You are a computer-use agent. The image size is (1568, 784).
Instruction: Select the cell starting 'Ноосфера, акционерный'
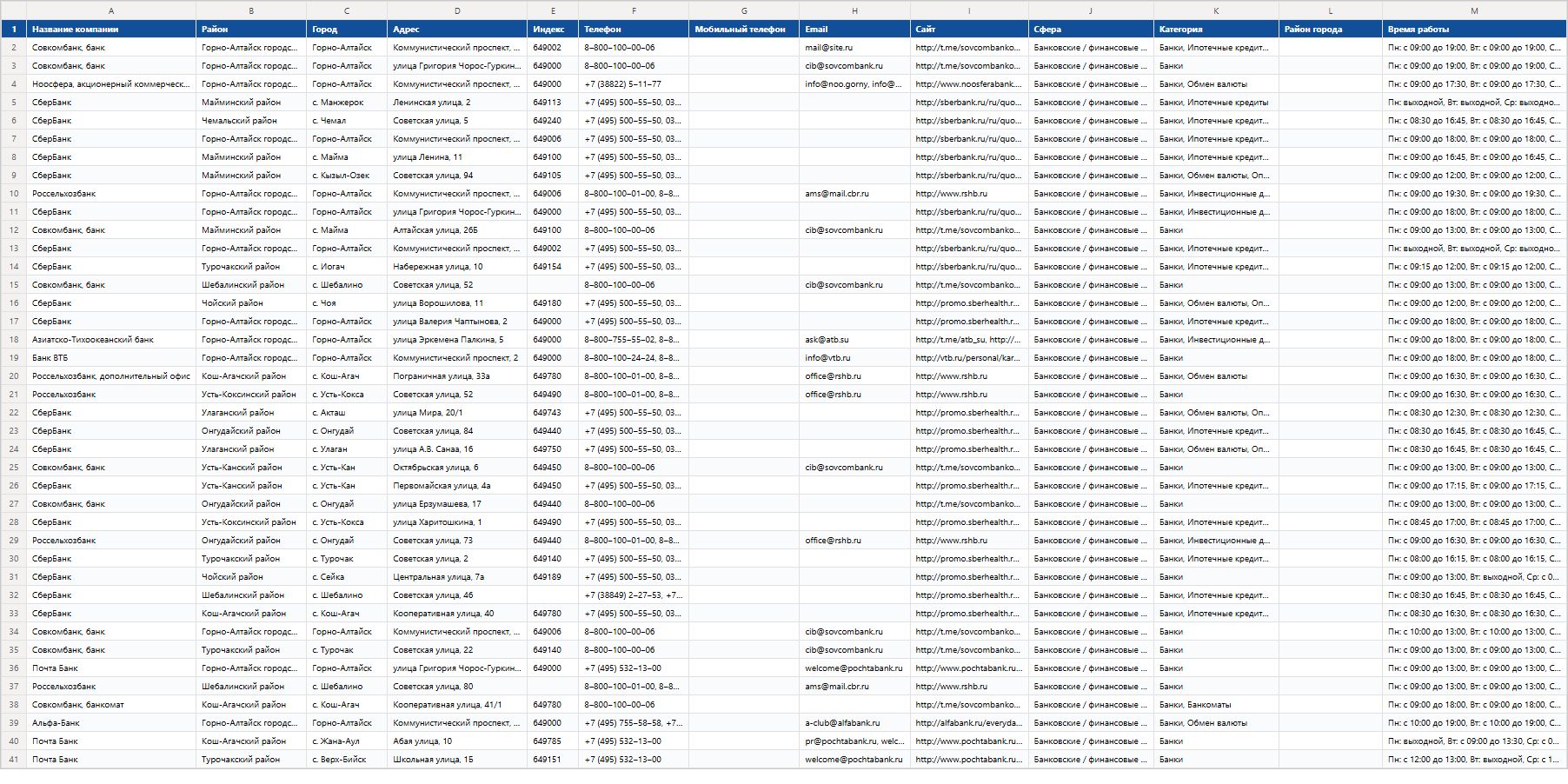pyautogui.click(x=111, y=84)
